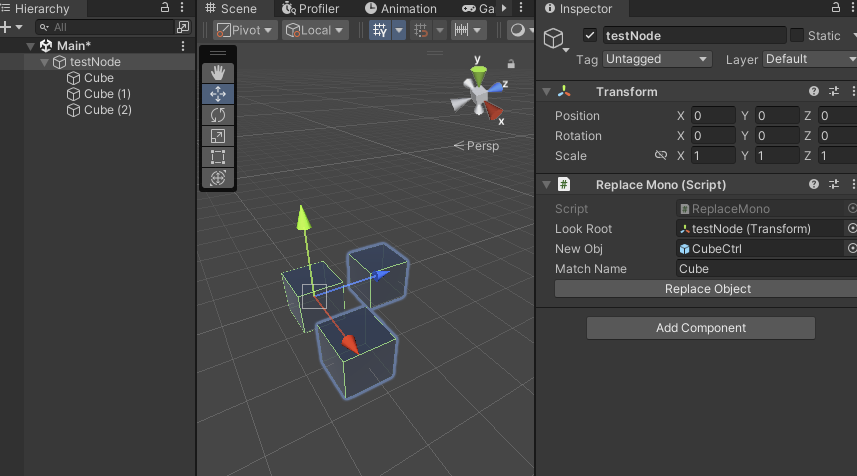
Task: Toggle Local/Global handle rotation
Action: [315, 30]
